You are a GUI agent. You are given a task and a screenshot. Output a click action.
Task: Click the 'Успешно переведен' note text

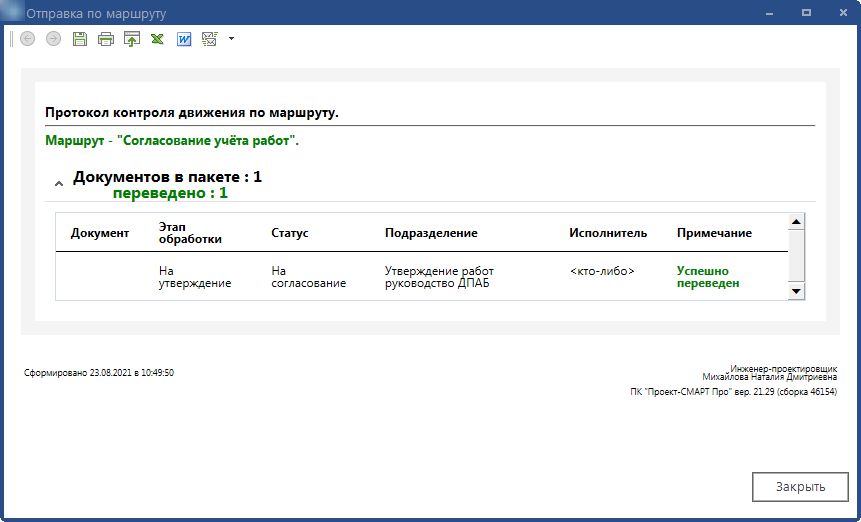click(x=708, y=277)
